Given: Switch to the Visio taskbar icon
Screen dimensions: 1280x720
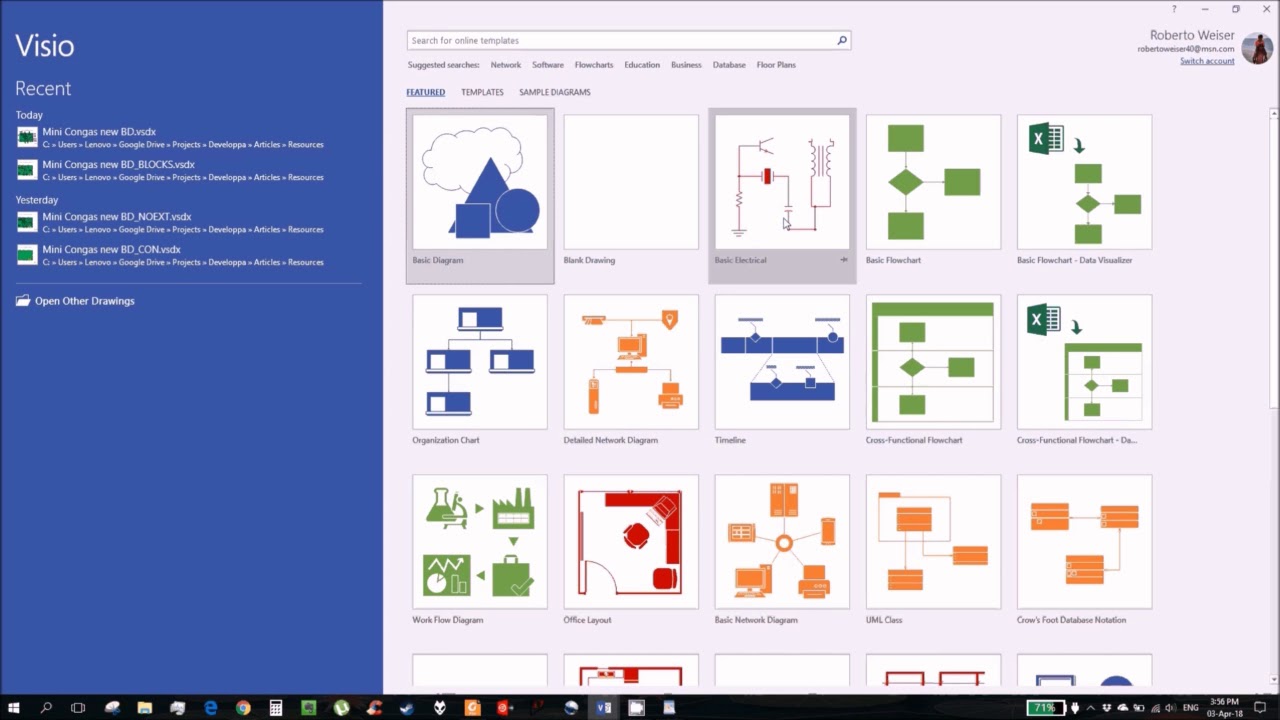Looking at the screenshot, I should [604, 708].
